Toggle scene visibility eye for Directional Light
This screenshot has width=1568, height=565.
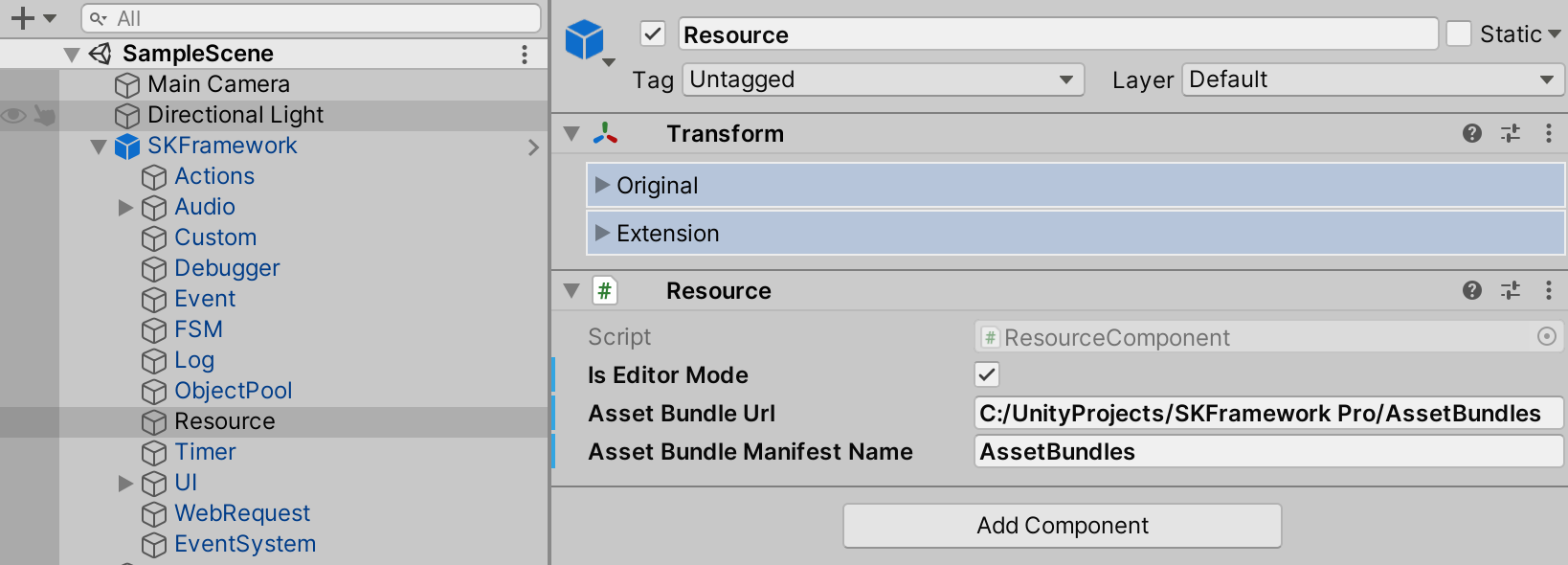13,116
